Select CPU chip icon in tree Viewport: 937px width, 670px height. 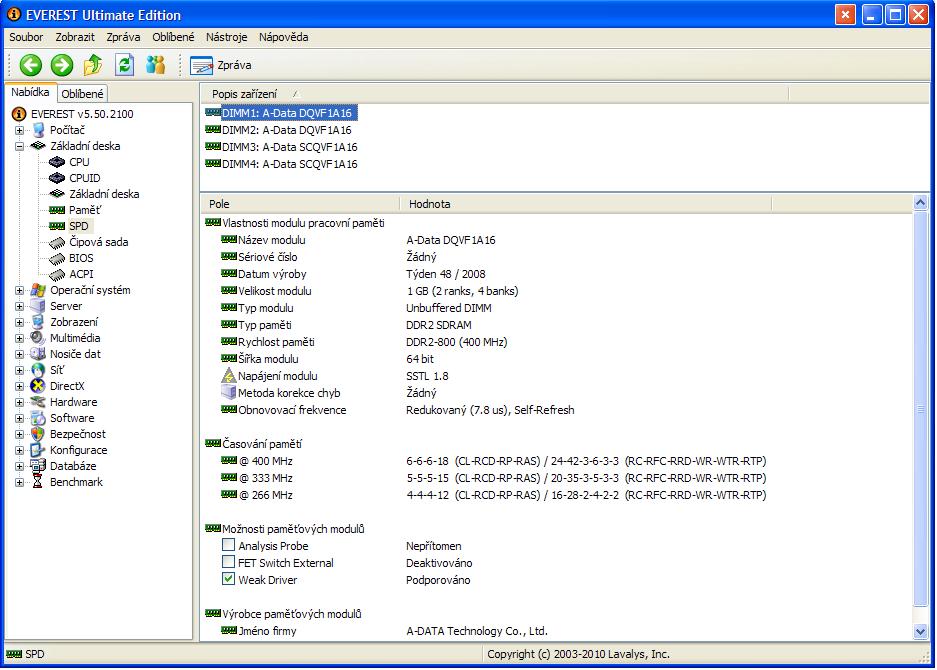click(57, 162)
